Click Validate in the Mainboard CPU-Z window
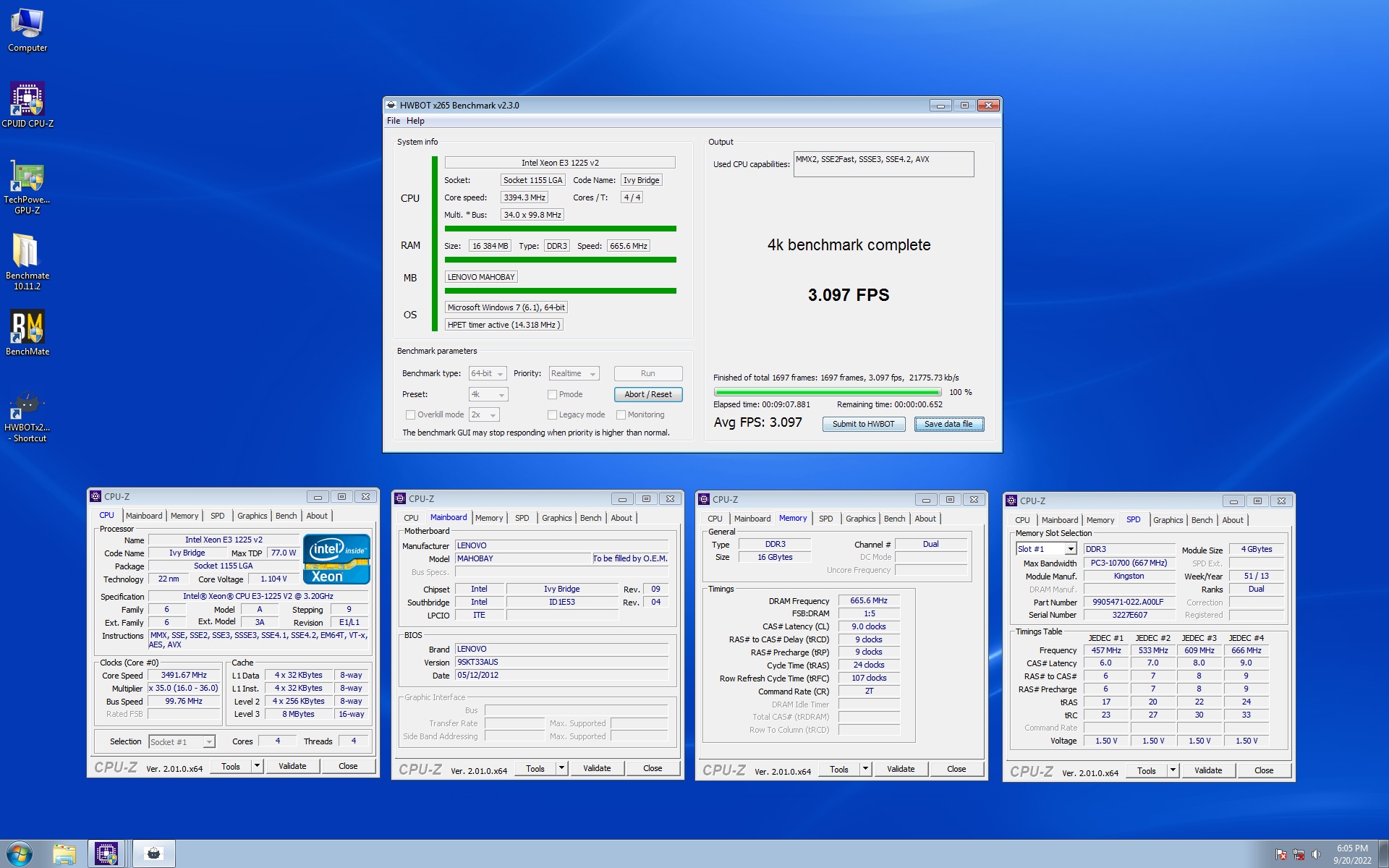This screenshot has width=1389, height=868. pos(597,768)
